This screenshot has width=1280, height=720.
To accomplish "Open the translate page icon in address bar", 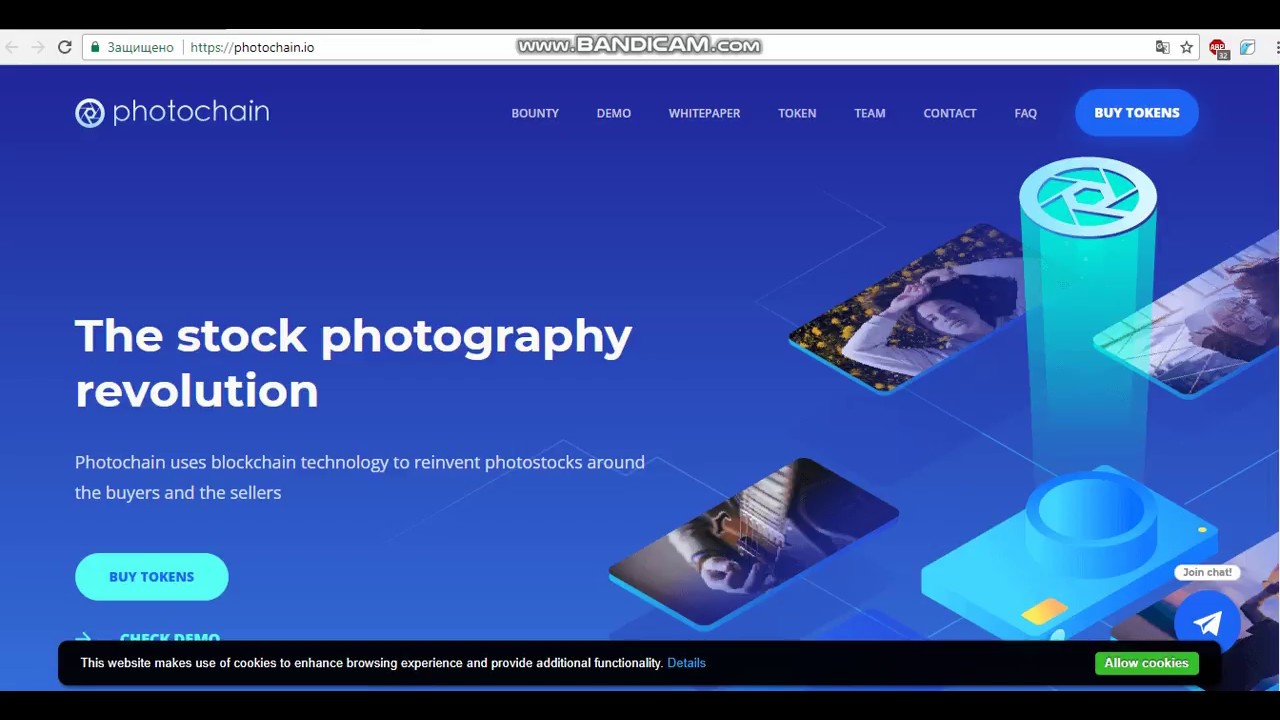I will [x=1162, y=47].
